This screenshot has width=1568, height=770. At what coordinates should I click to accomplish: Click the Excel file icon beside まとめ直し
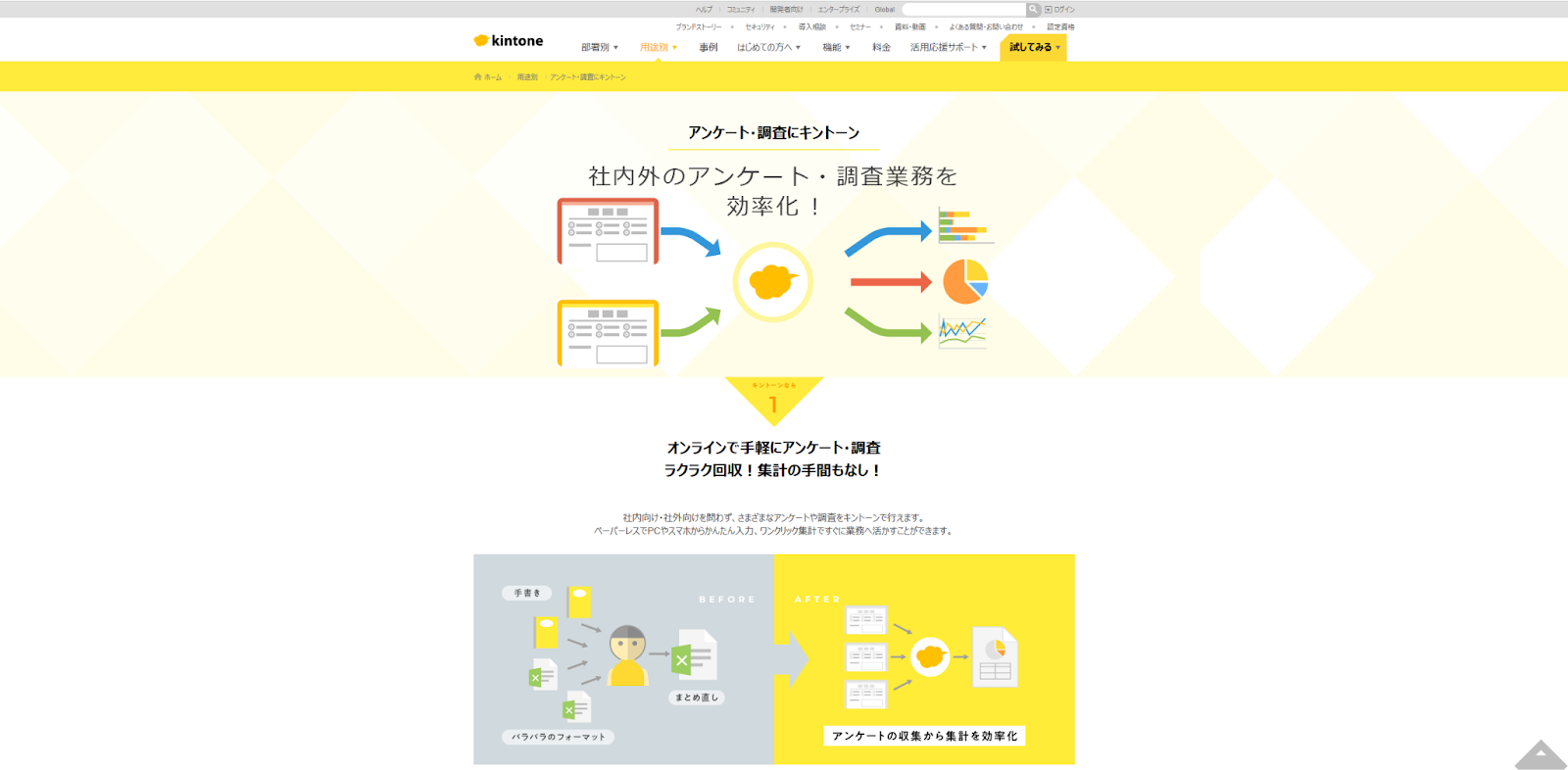(695, 654)
